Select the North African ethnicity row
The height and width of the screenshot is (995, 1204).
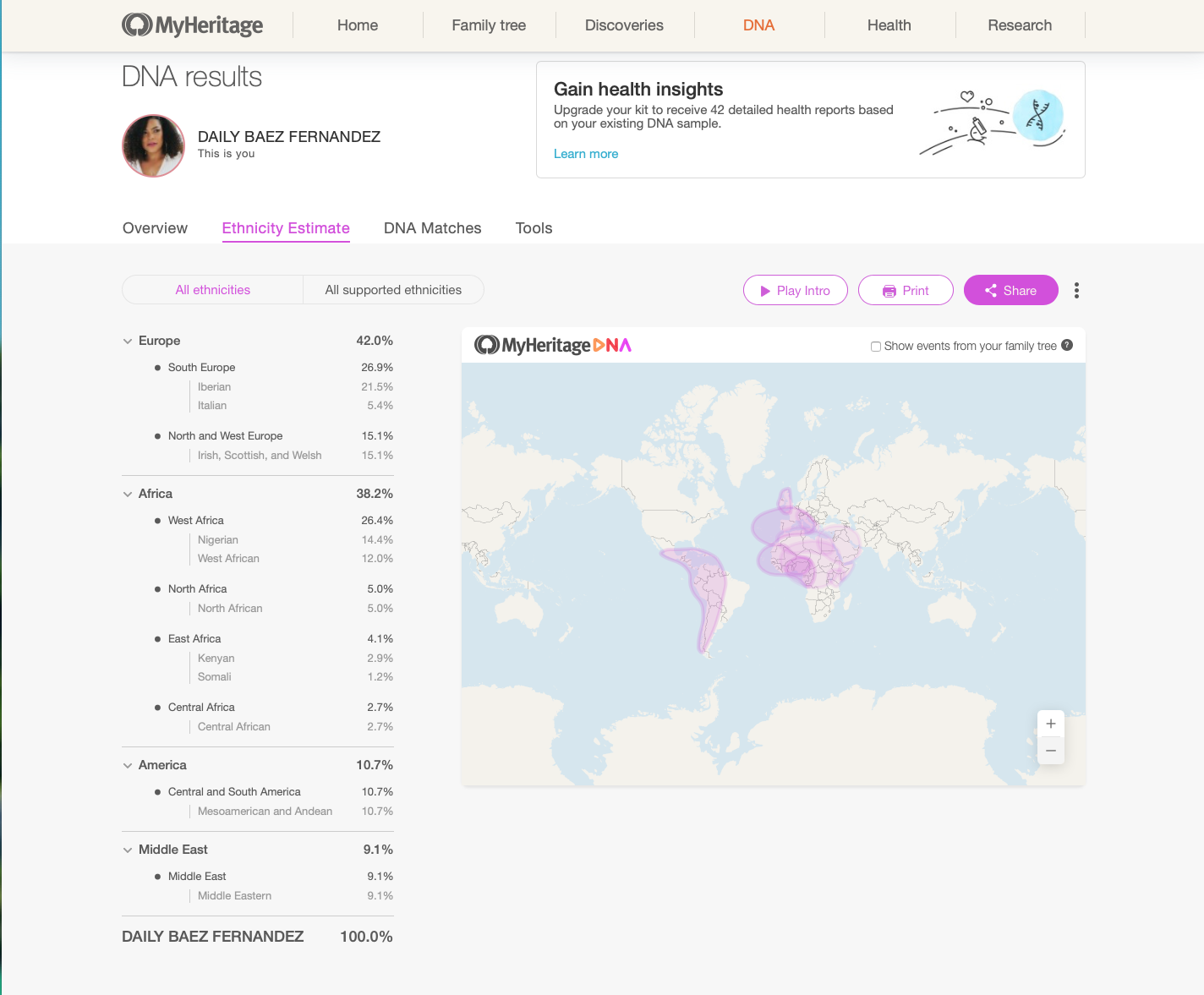coord(294,609)
